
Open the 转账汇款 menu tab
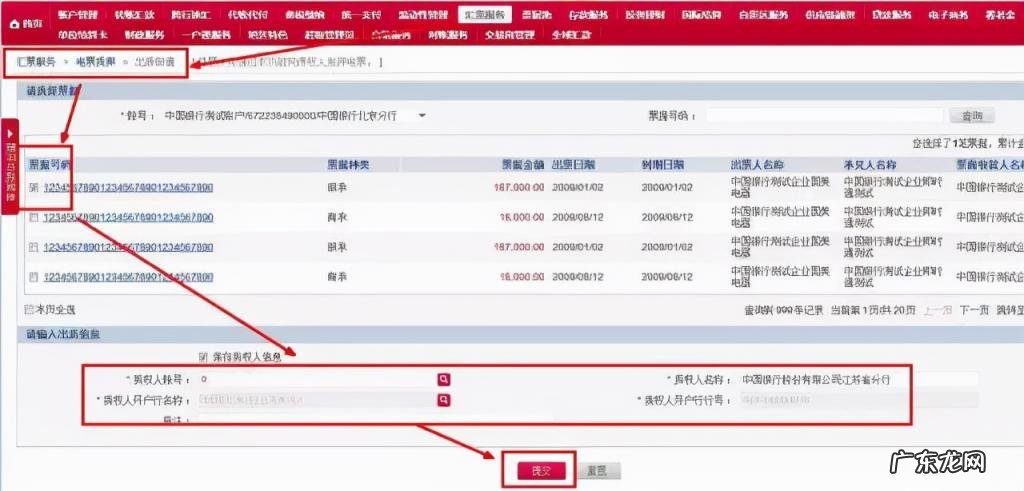pyautogui.click(x=134, y=15)
